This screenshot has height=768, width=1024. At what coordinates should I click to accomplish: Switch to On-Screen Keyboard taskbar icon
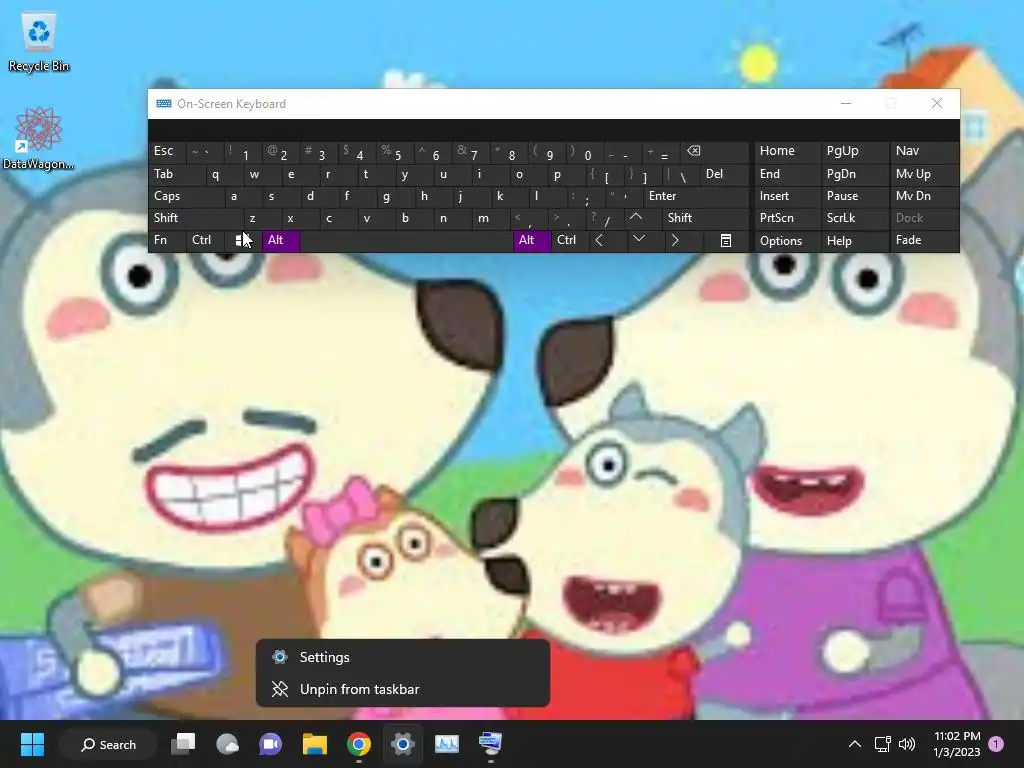tap(490, 744)
